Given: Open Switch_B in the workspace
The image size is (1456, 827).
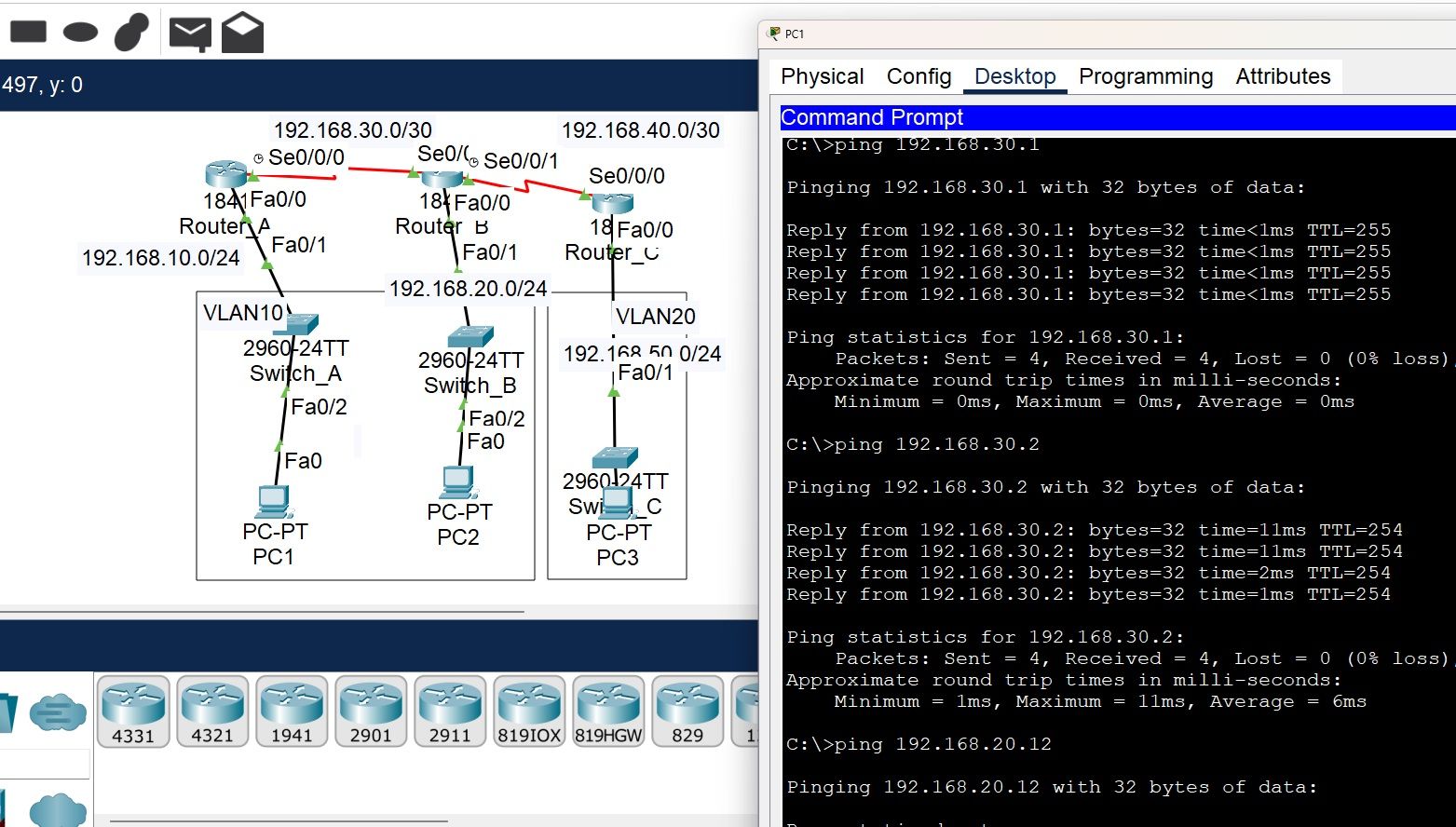Looking at the screenshot, I should pyautogui.click(x=470, y=336).
